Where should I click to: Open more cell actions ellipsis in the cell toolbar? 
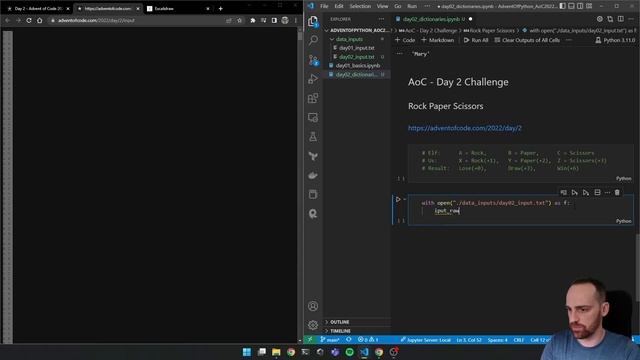point(607,192)
